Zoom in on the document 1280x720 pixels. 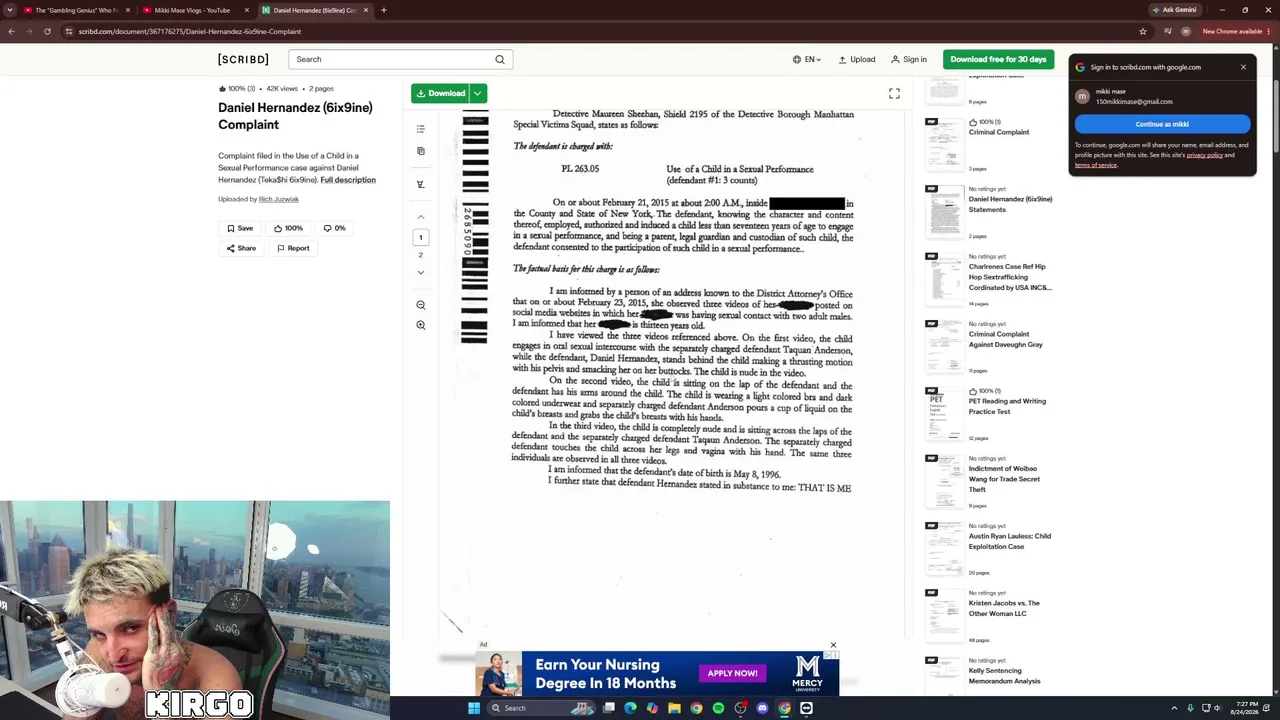421,325
